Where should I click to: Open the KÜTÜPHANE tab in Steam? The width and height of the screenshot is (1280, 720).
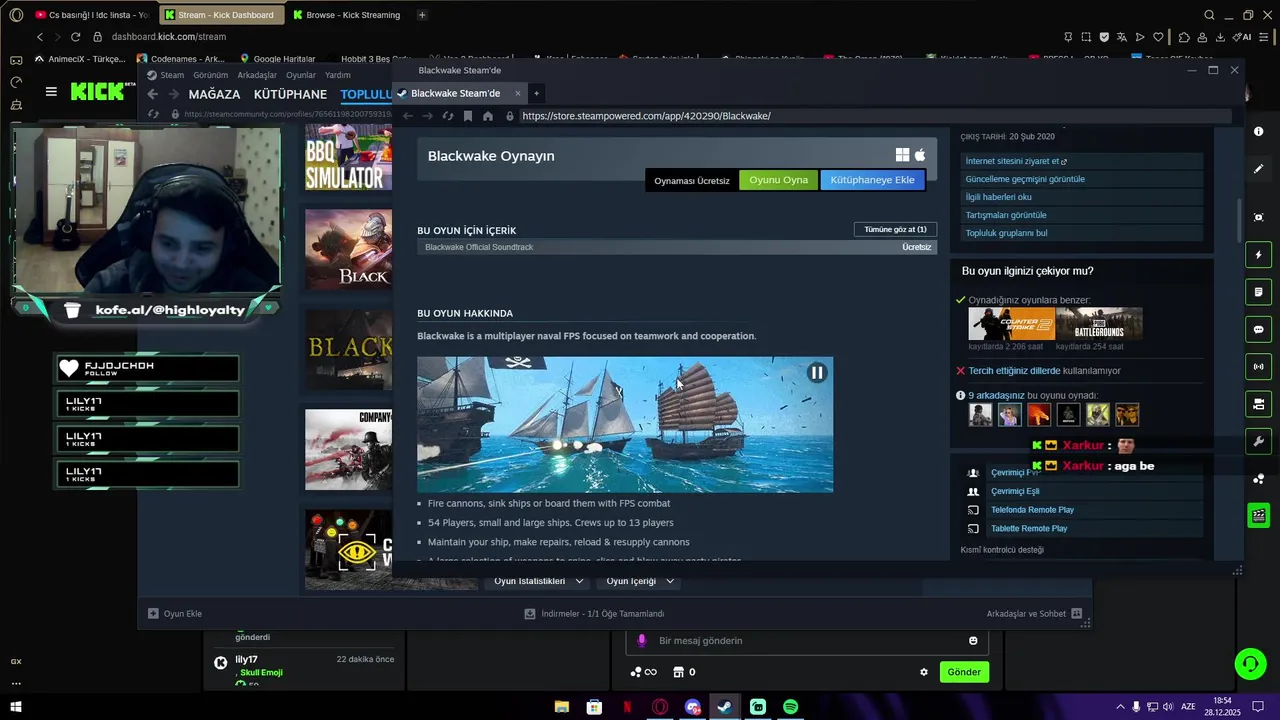point(290,94)
